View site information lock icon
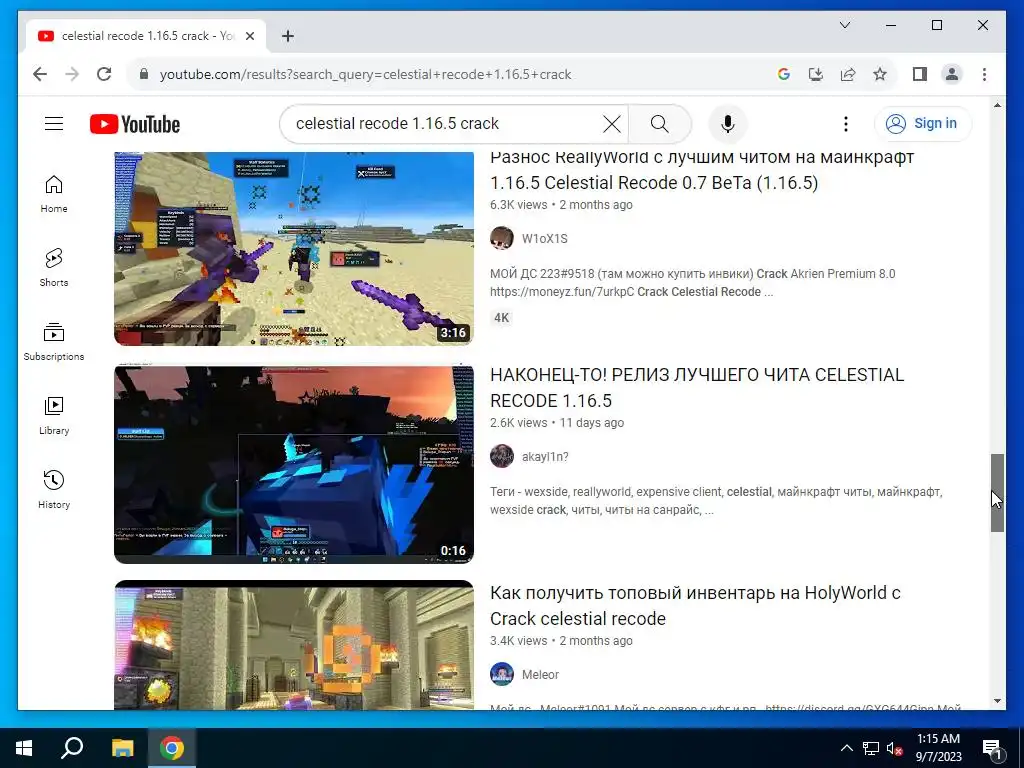 click(x=144, y=74)
